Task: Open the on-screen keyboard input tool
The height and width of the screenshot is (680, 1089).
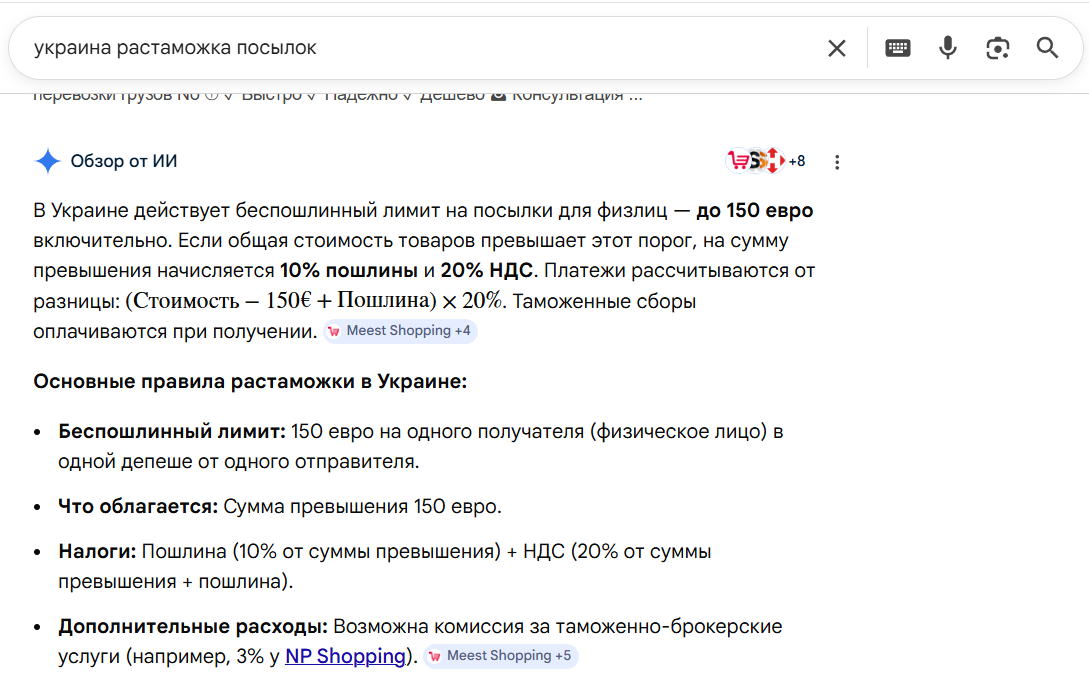Action: tap(898, 48)
